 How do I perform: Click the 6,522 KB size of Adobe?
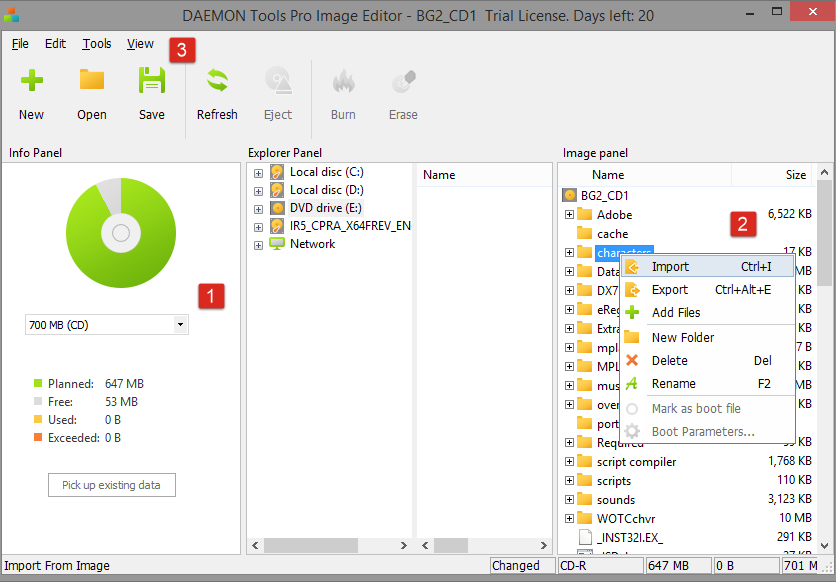(x=789, y=214)
